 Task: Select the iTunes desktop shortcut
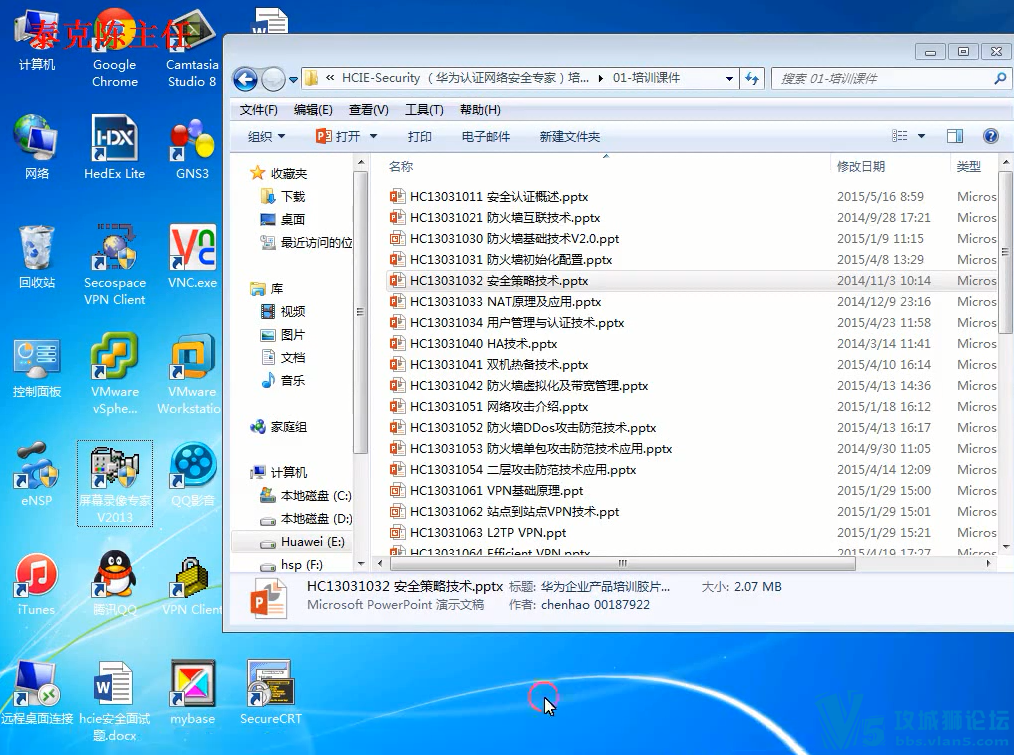(x=37, y=584)
